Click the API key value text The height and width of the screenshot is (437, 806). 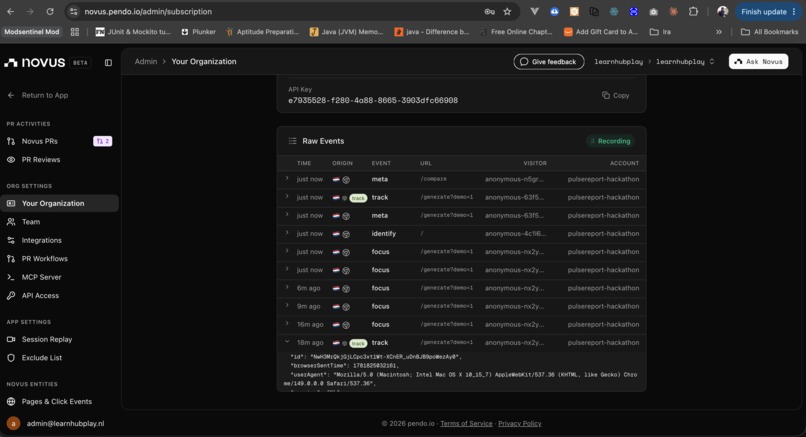coord(373,100)
